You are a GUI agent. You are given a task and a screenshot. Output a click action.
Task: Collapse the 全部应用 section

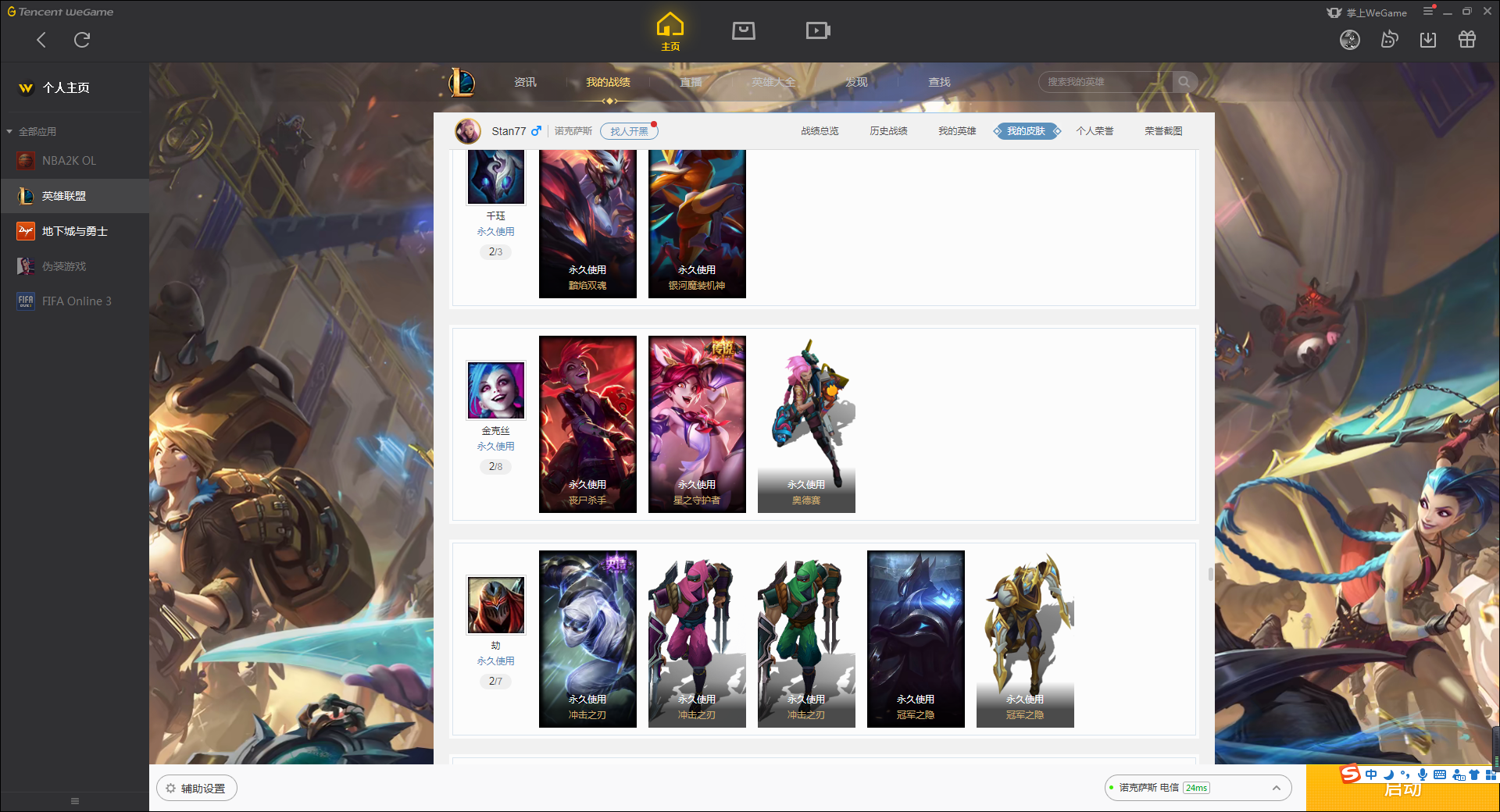click(x=31, y=131)
